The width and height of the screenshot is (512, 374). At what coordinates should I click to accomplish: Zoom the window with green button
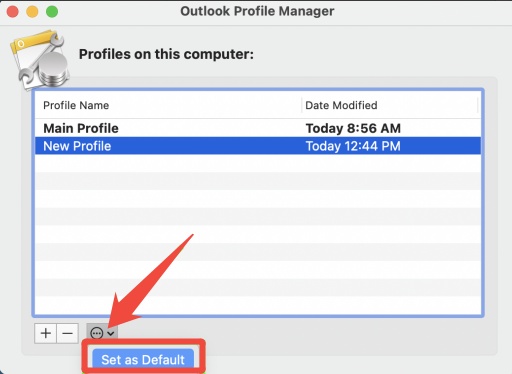click(52, 12)
